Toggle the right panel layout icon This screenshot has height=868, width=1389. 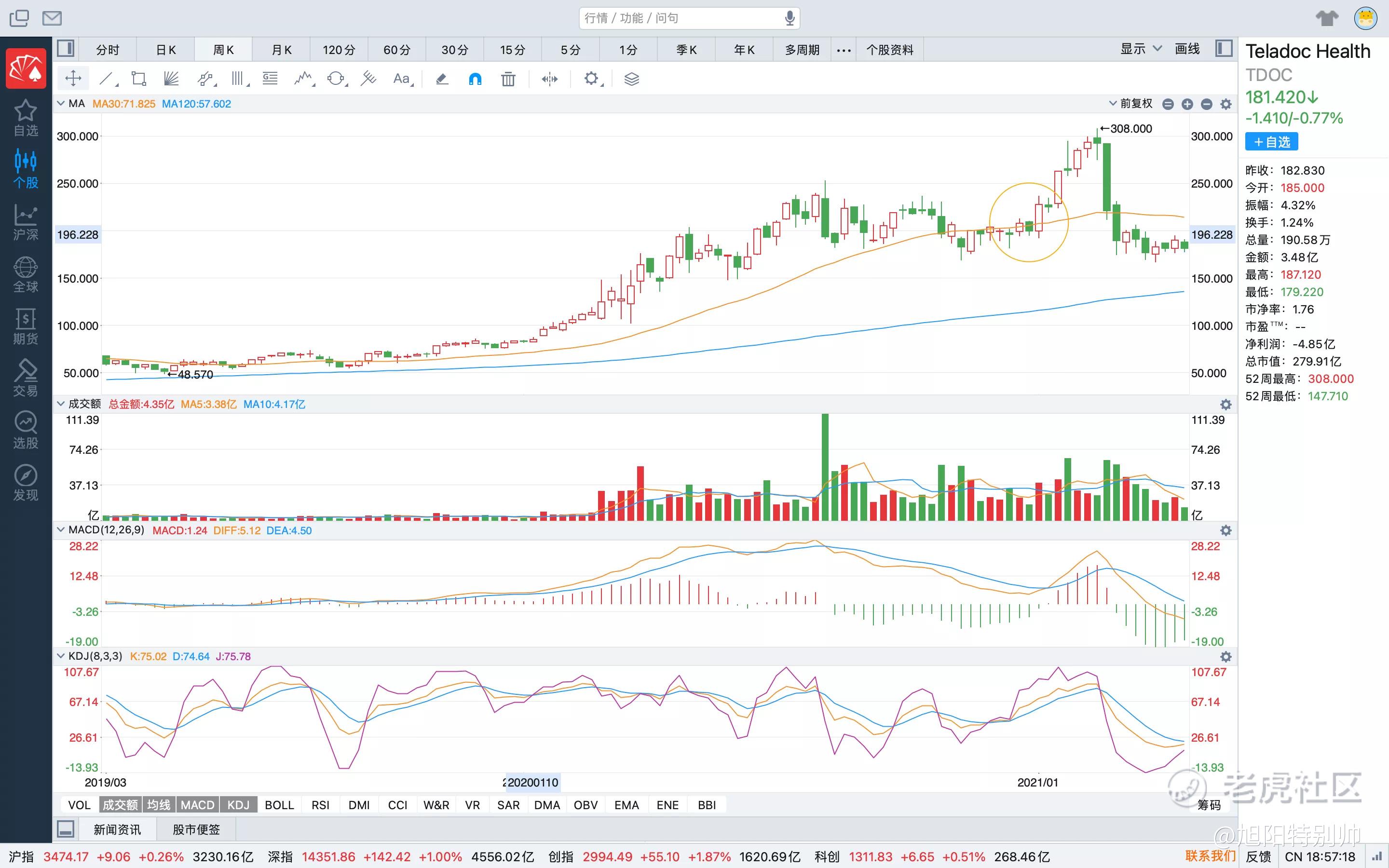[x=1224, y=49]
